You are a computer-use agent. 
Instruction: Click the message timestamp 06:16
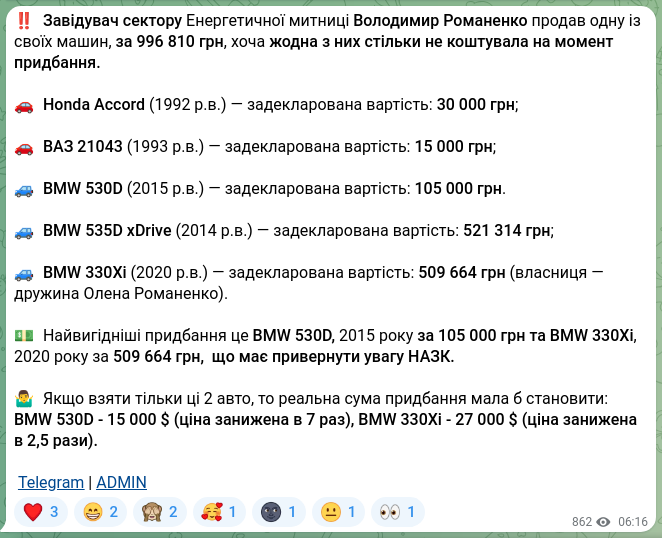click(x=632, y=522)
